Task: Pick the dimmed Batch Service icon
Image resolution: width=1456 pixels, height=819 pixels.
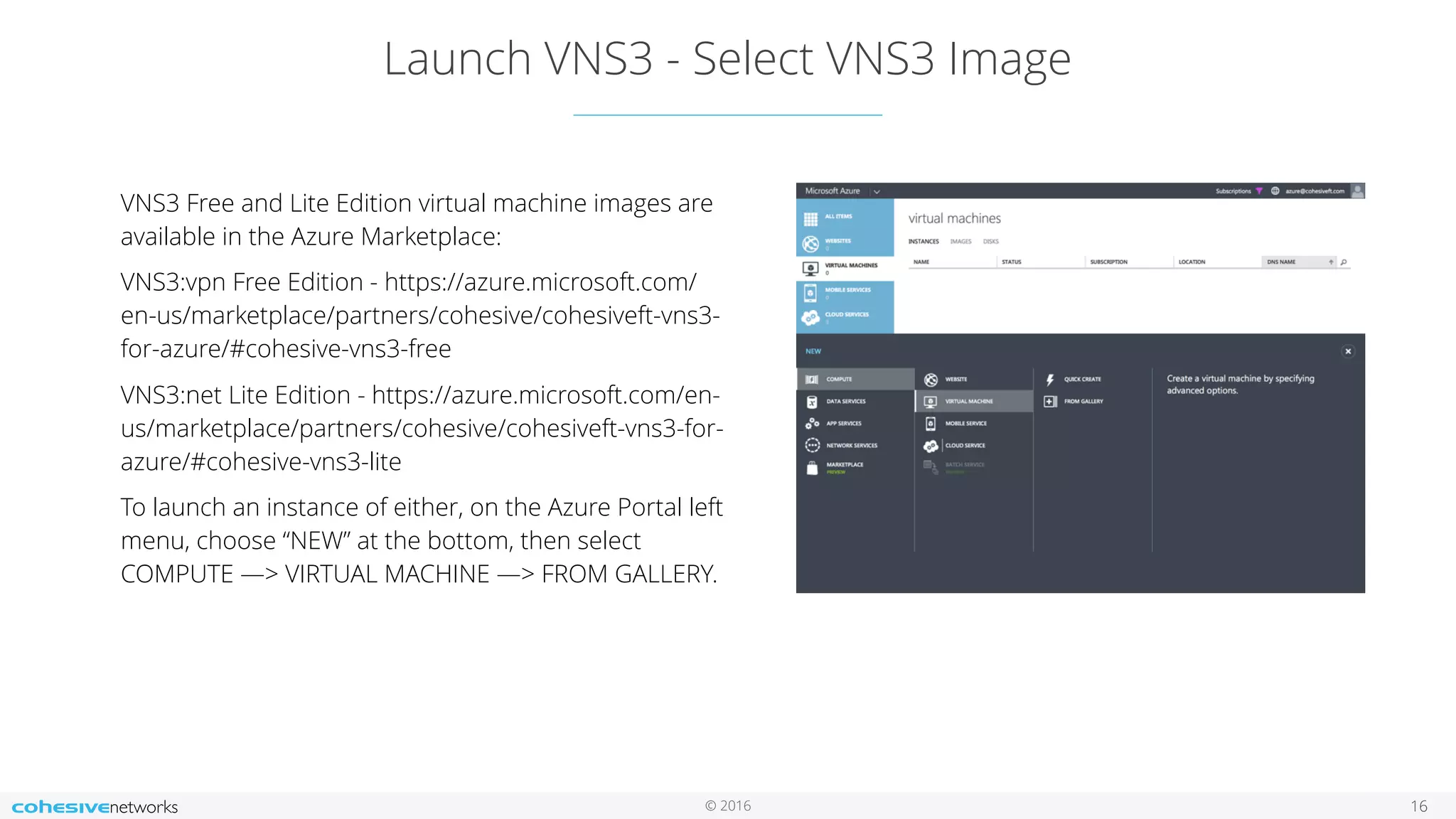Action: click(x=931, y=467)
